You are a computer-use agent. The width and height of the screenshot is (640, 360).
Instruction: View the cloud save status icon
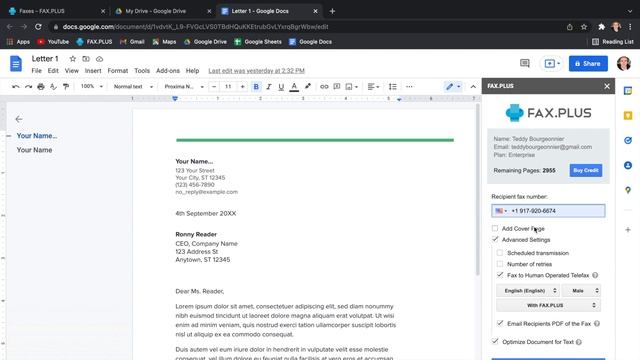coord(99,59)
